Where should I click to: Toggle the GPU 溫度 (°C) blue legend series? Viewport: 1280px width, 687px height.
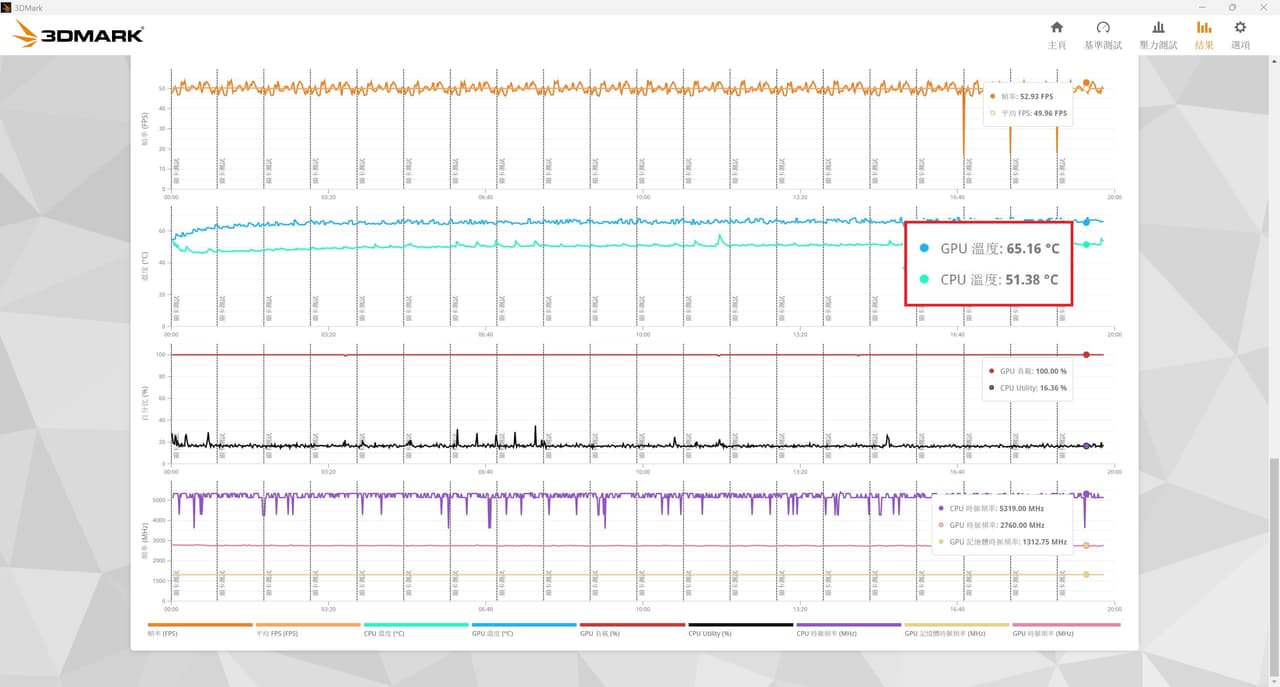pyautogui.click(x=524, y=628)
